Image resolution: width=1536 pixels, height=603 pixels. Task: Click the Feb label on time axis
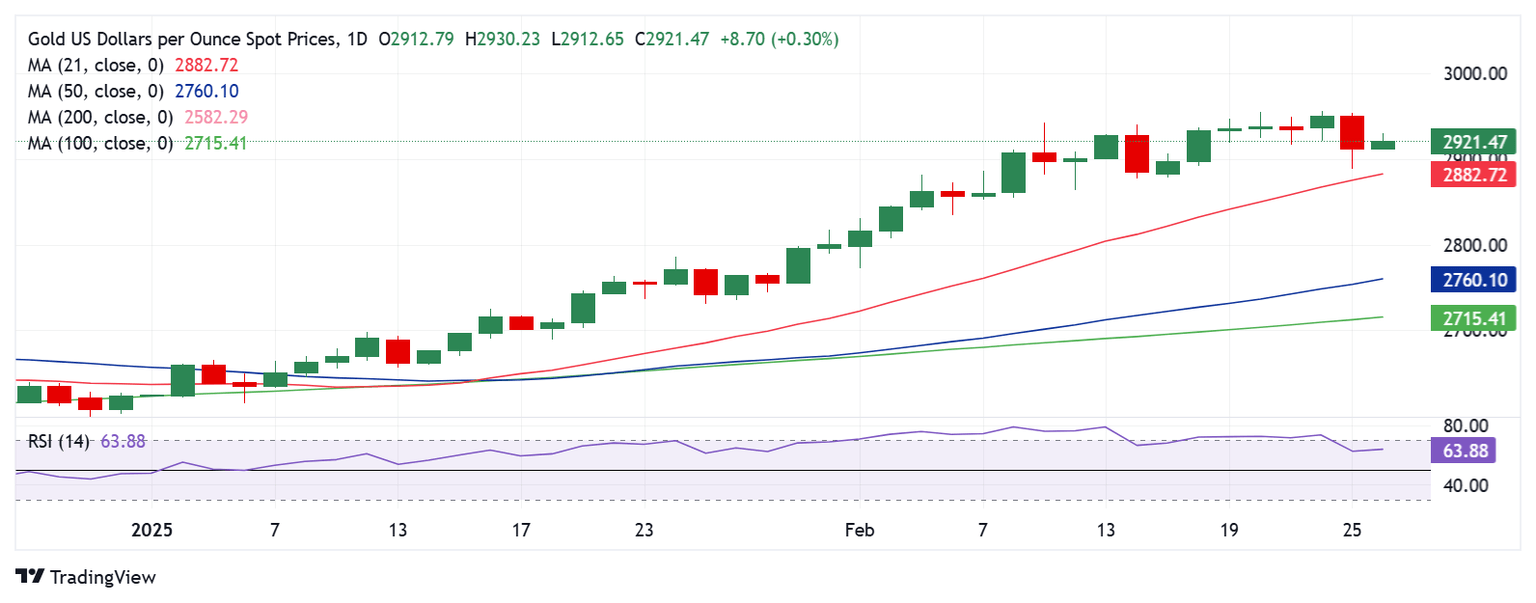coord(859,530)
